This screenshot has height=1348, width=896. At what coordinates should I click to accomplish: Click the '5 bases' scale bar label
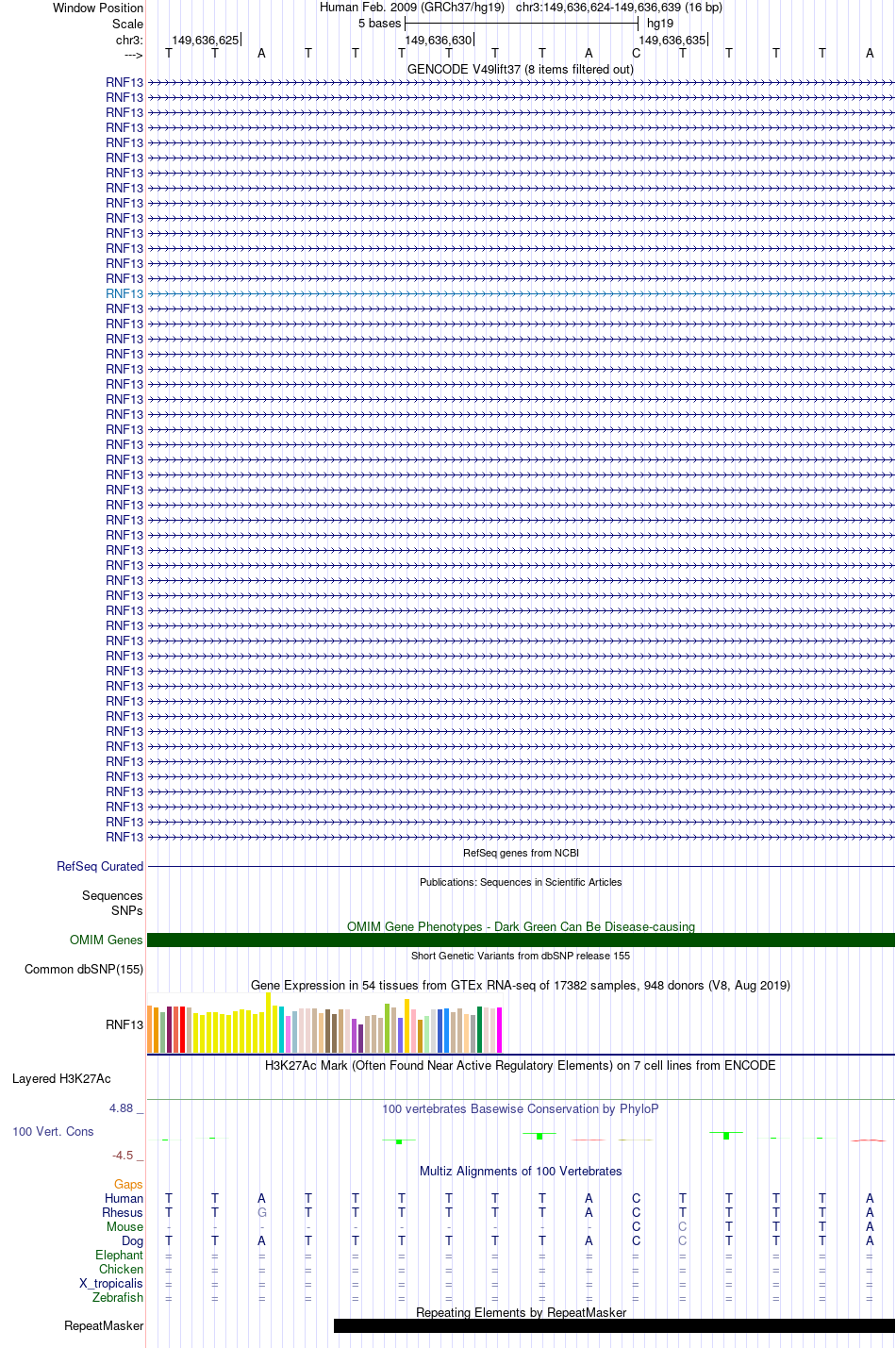point(379,24)
